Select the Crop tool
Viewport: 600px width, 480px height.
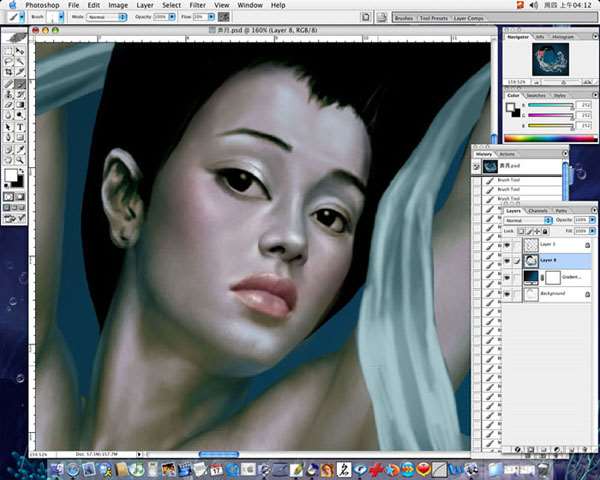click(x=9, y=71)
